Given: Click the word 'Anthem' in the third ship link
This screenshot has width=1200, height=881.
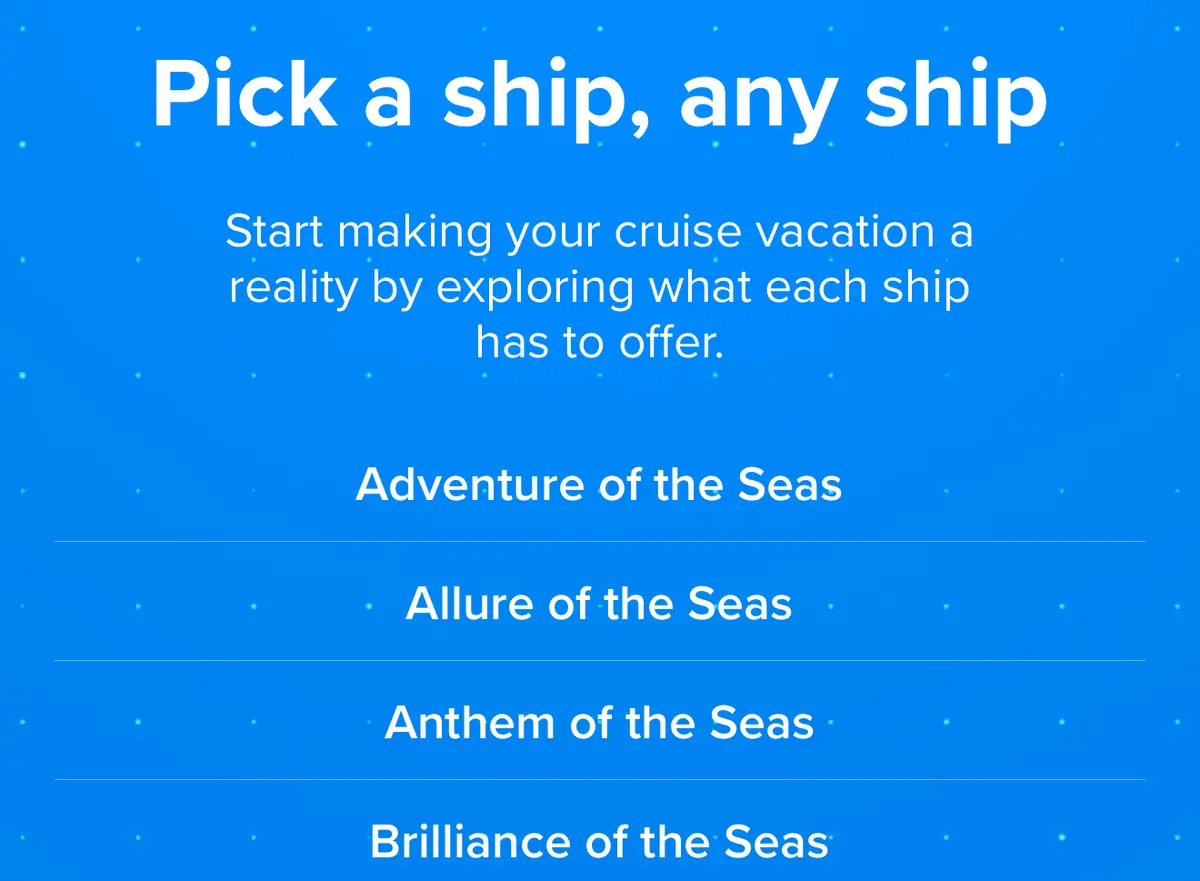Looking at the screenshot, I should [x=470, y=722].
